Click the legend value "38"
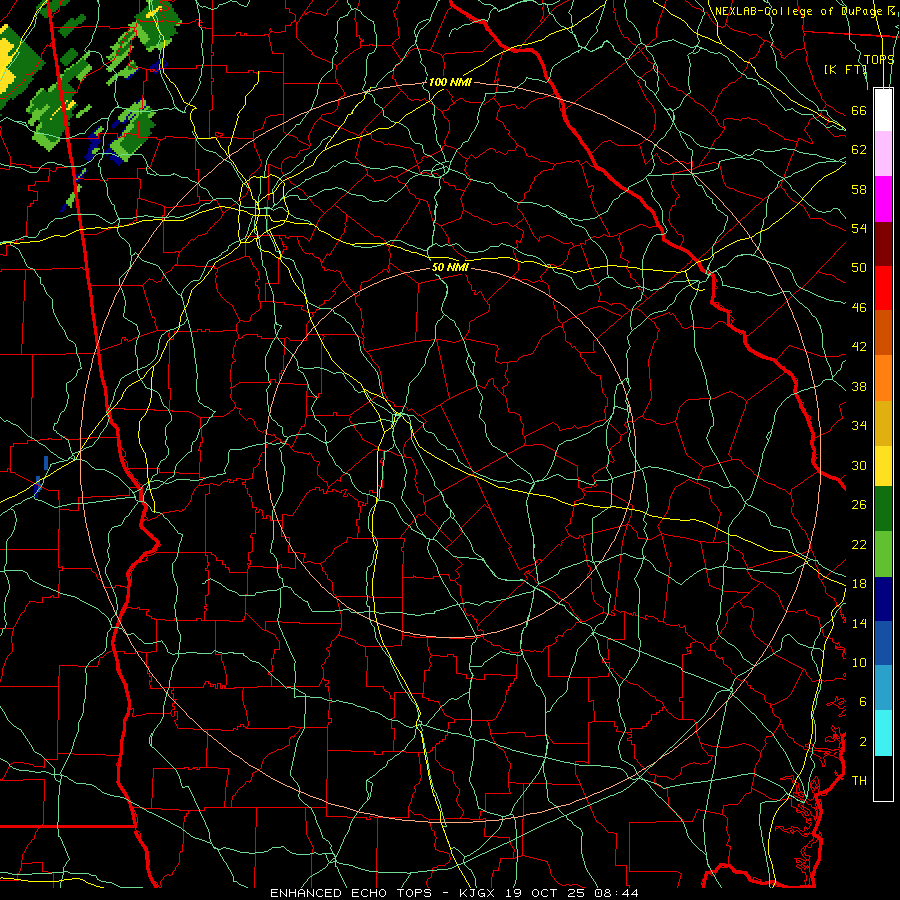900x900 pixels. [859, 387]
